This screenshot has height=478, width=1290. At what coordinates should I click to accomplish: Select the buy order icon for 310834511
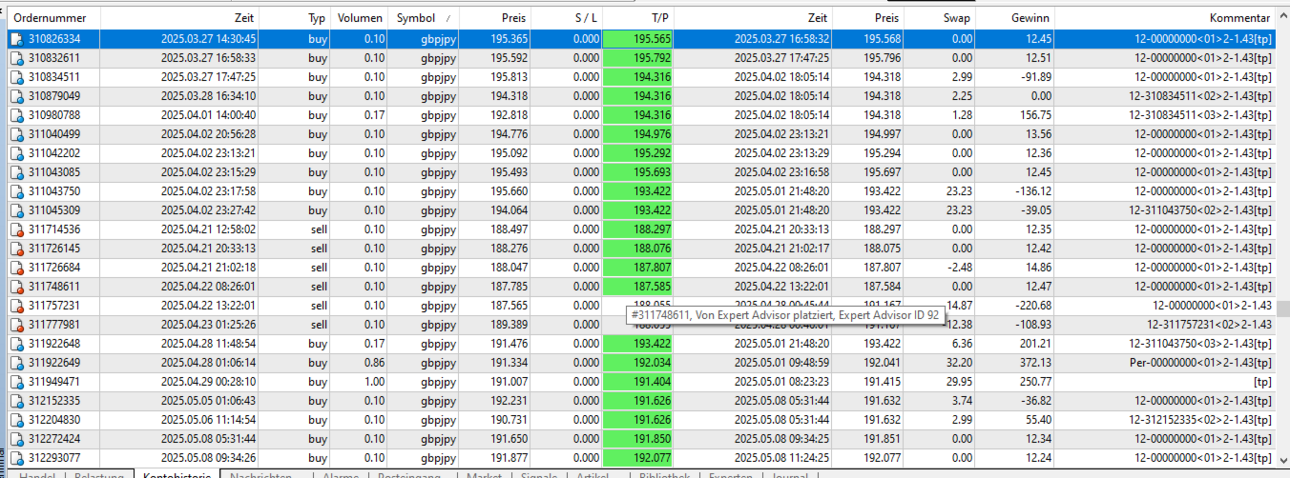pos(17,77)
